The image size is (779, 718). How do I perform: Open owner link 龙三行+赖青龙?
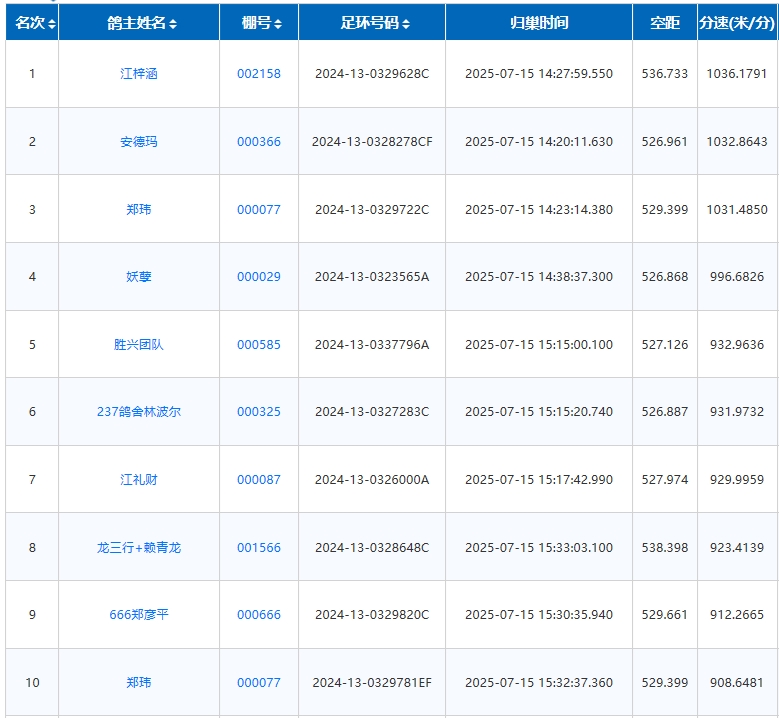tap(139, 548)
